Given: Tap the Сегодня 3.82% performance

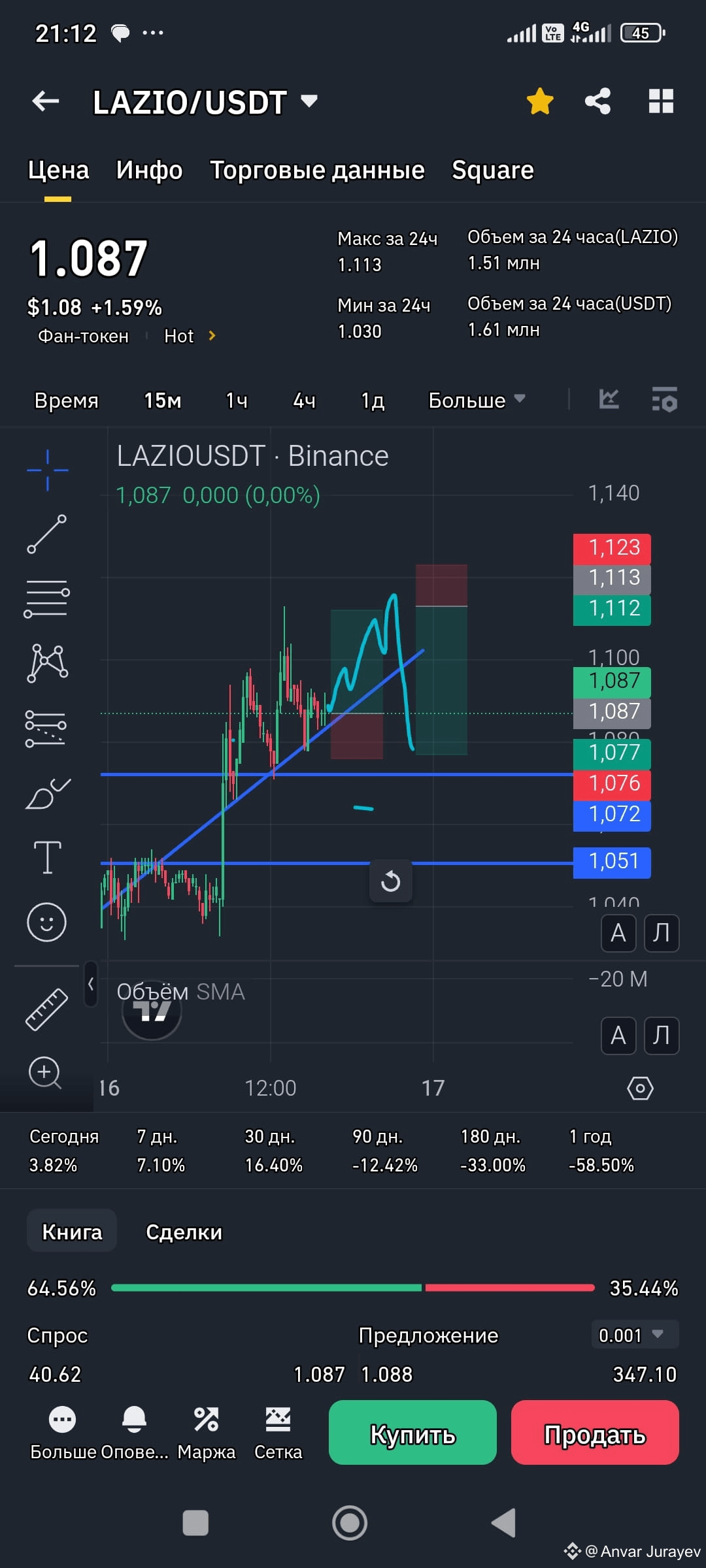Looking at the screenshot, I should [x=63, y=1151].
